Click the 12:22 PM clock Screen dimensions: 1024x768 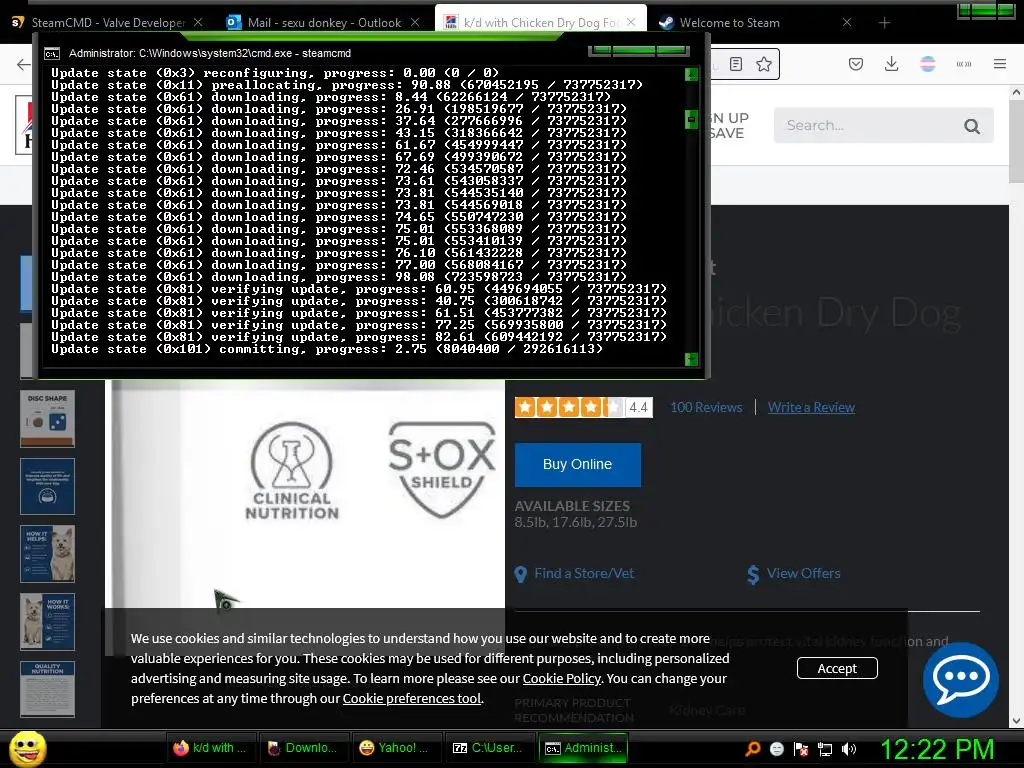[x=938, y=749]
